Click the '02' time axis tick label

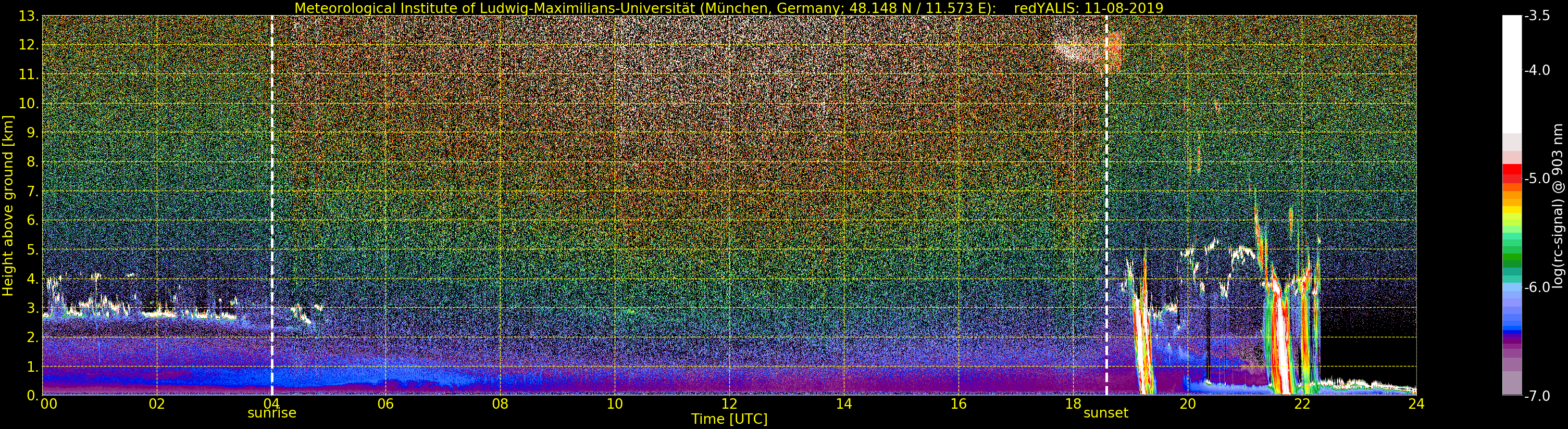[x=156, y=403]
